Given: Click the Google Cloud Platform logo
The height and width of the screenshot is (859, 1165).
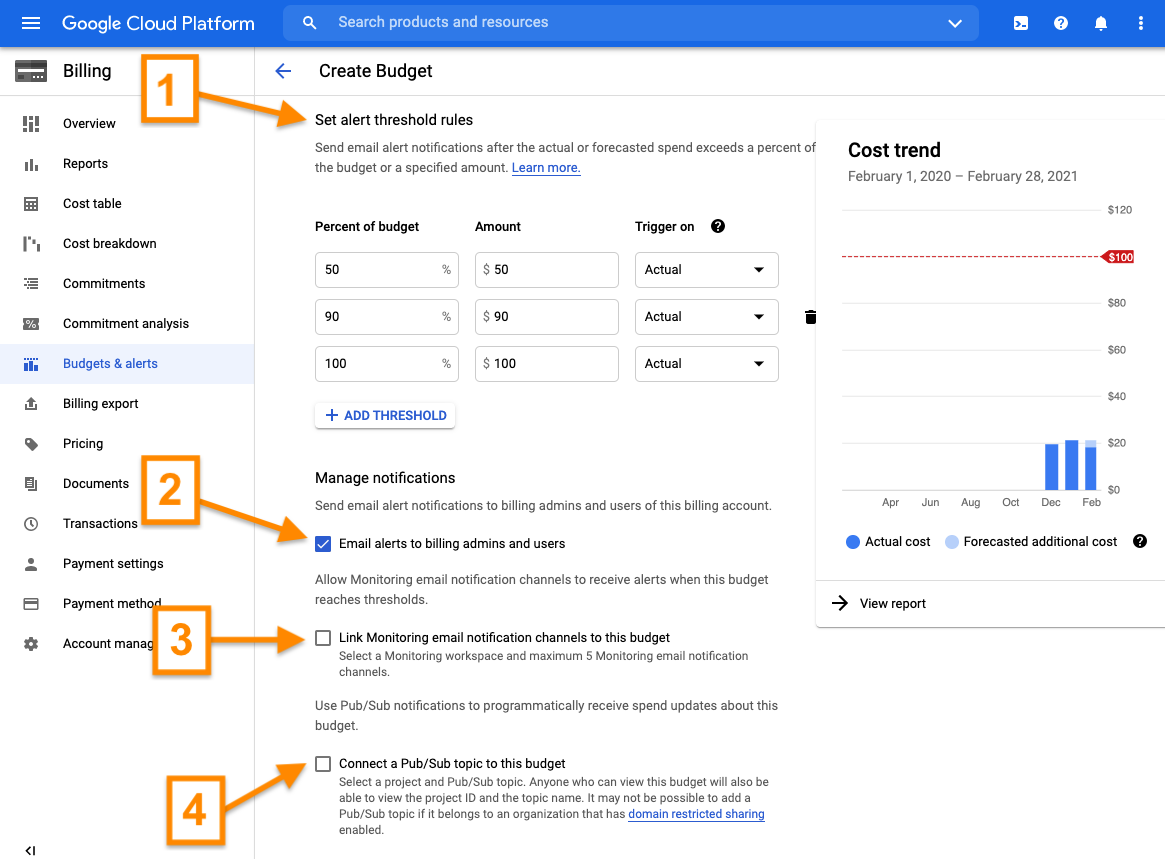Looking at the screenshot, I should 158,23.
